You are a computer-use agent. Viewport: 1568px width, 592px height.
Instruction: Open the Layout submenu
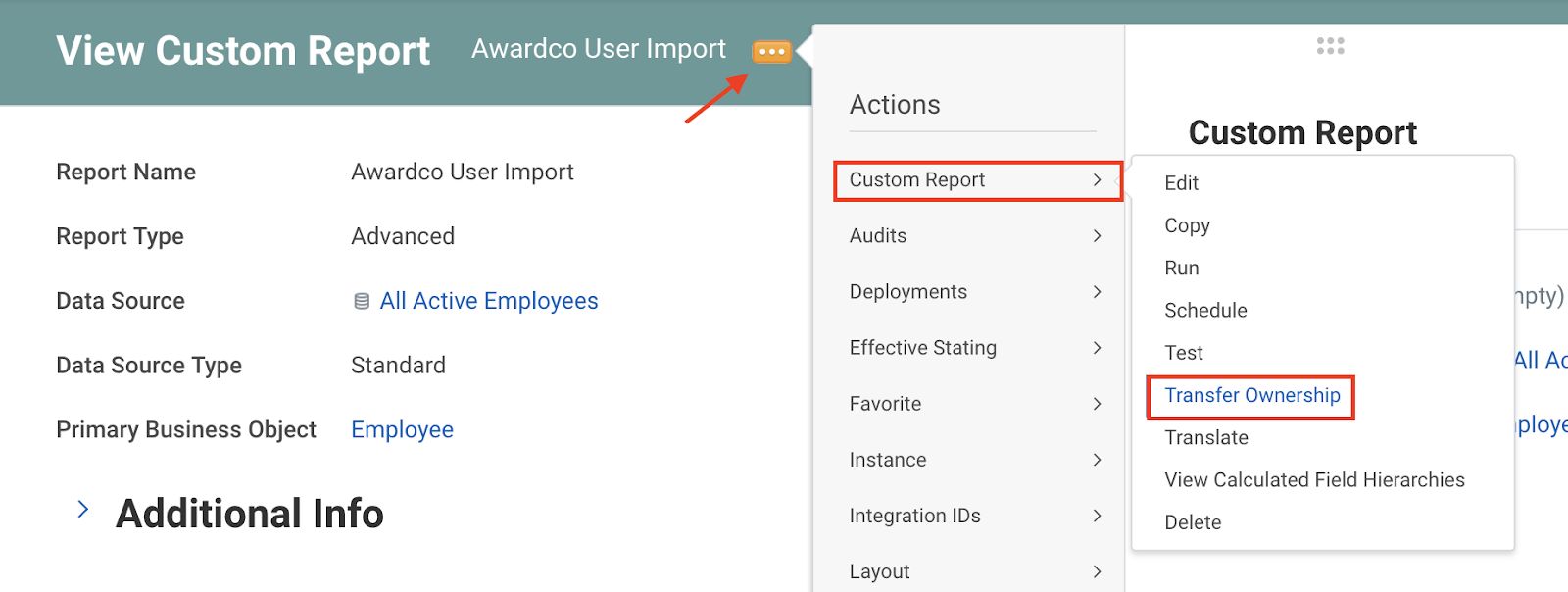click(x=975, y=571)
